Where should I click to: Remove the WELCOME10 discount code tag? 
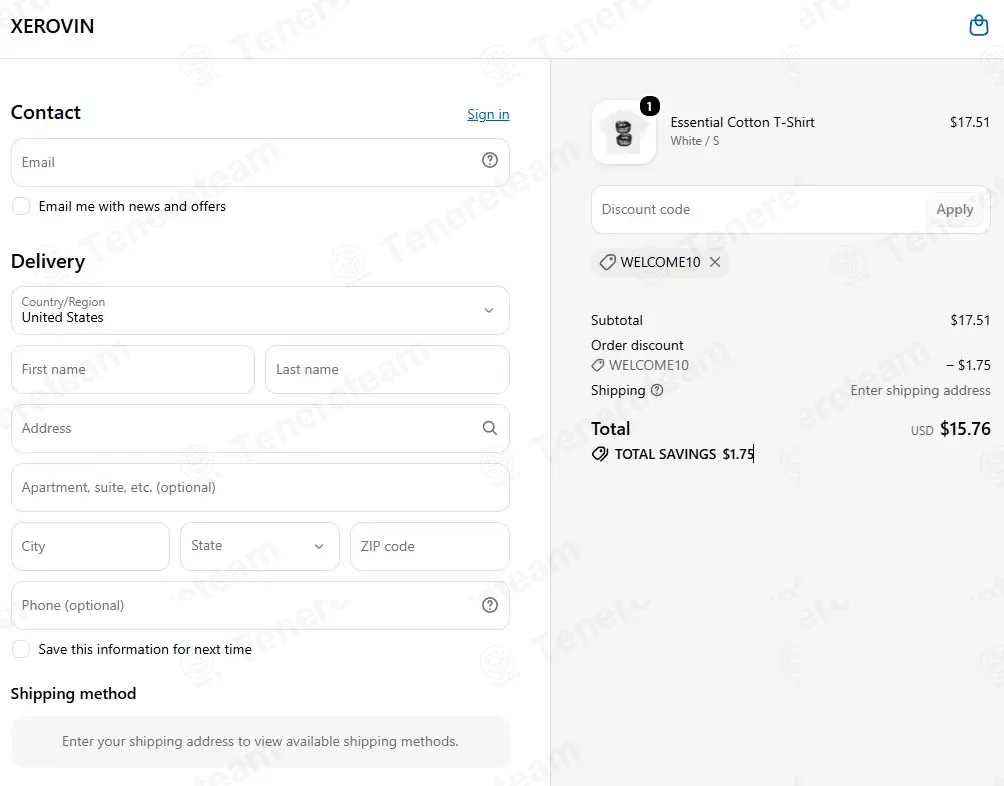tap(715, 262)
